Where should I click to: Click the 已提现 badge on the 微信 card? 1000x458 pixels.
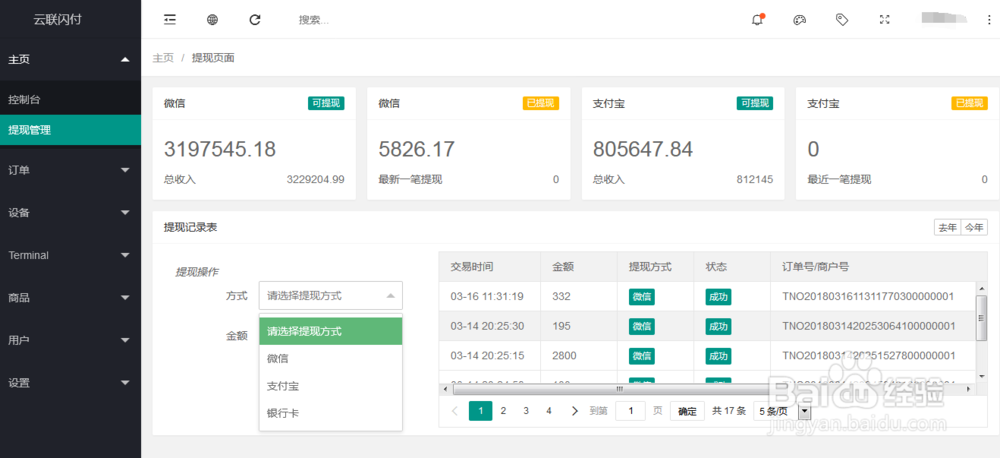[x=541, y=103]
